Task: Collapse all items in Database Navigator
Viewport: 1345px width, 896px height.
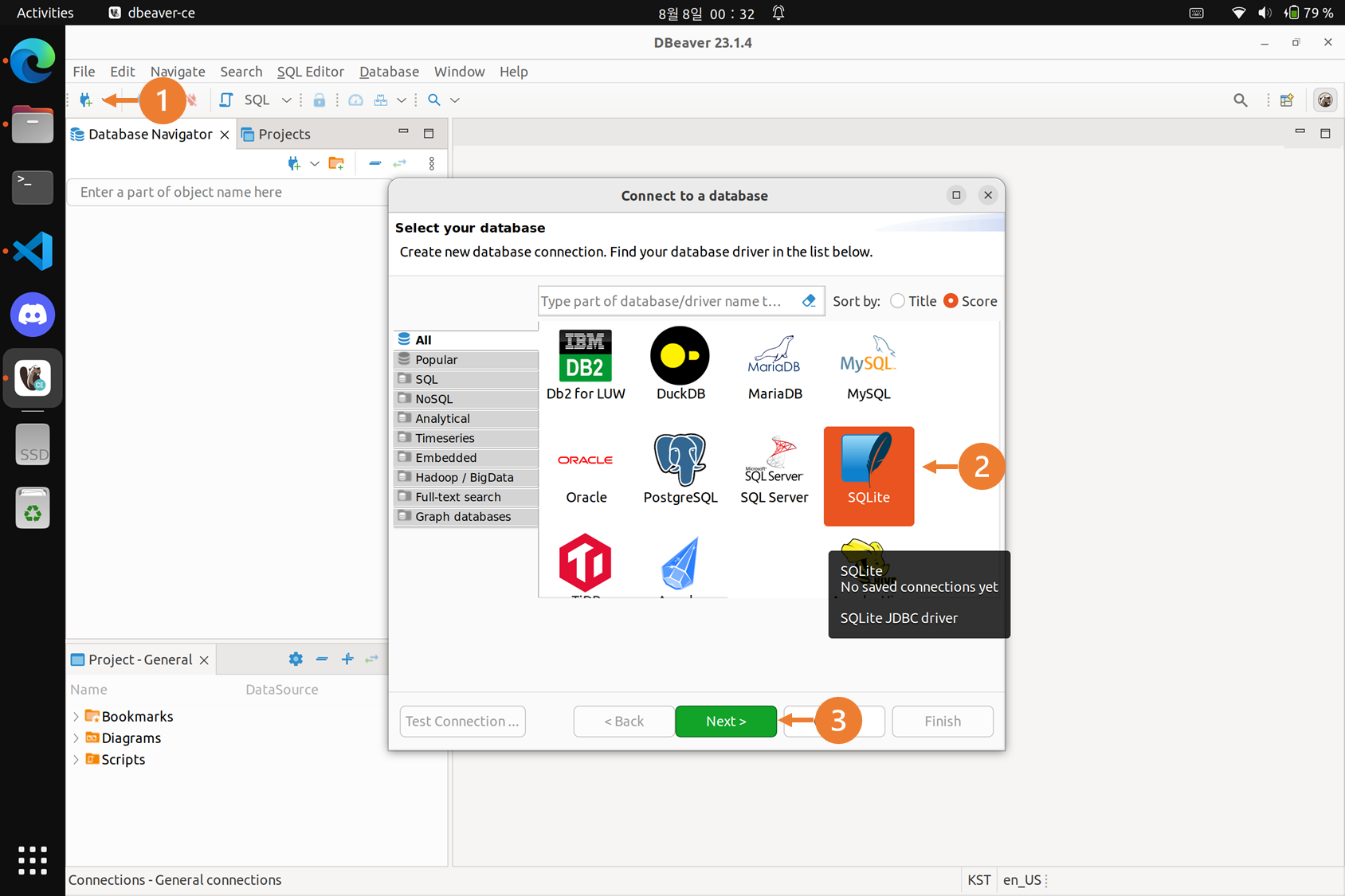Action: point(374,163)
